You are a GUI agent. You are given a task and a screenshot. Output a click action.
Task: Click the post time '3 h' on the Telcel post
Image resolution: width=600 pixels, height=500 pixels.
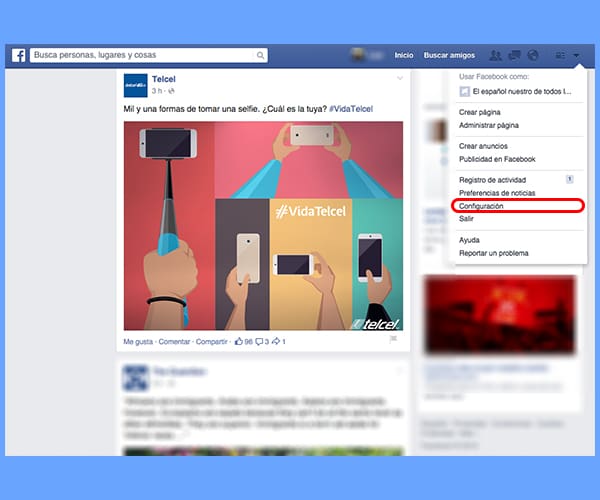pyautogui.click(x=157, y=91)
